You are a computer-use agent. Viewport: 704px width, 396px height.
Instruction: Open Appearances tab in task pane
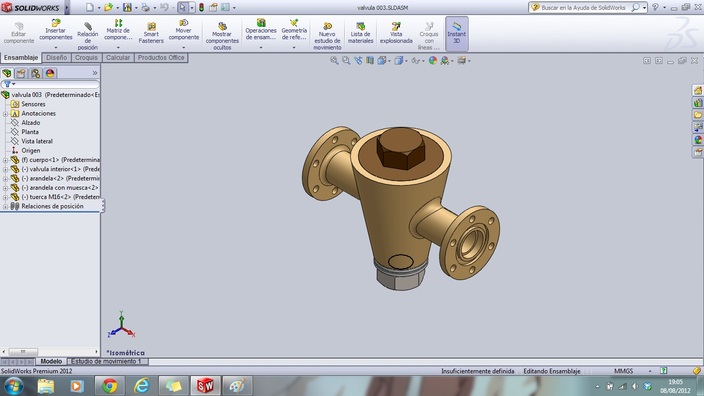tap(698, 140)
